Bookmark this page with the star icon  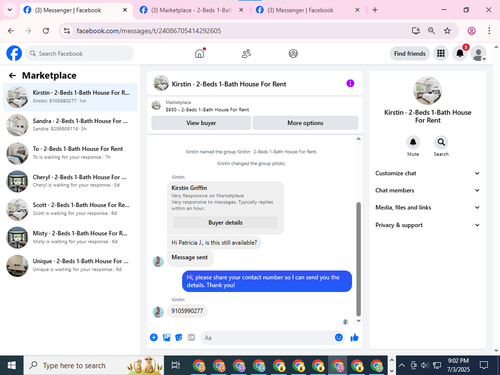(447, 31)
